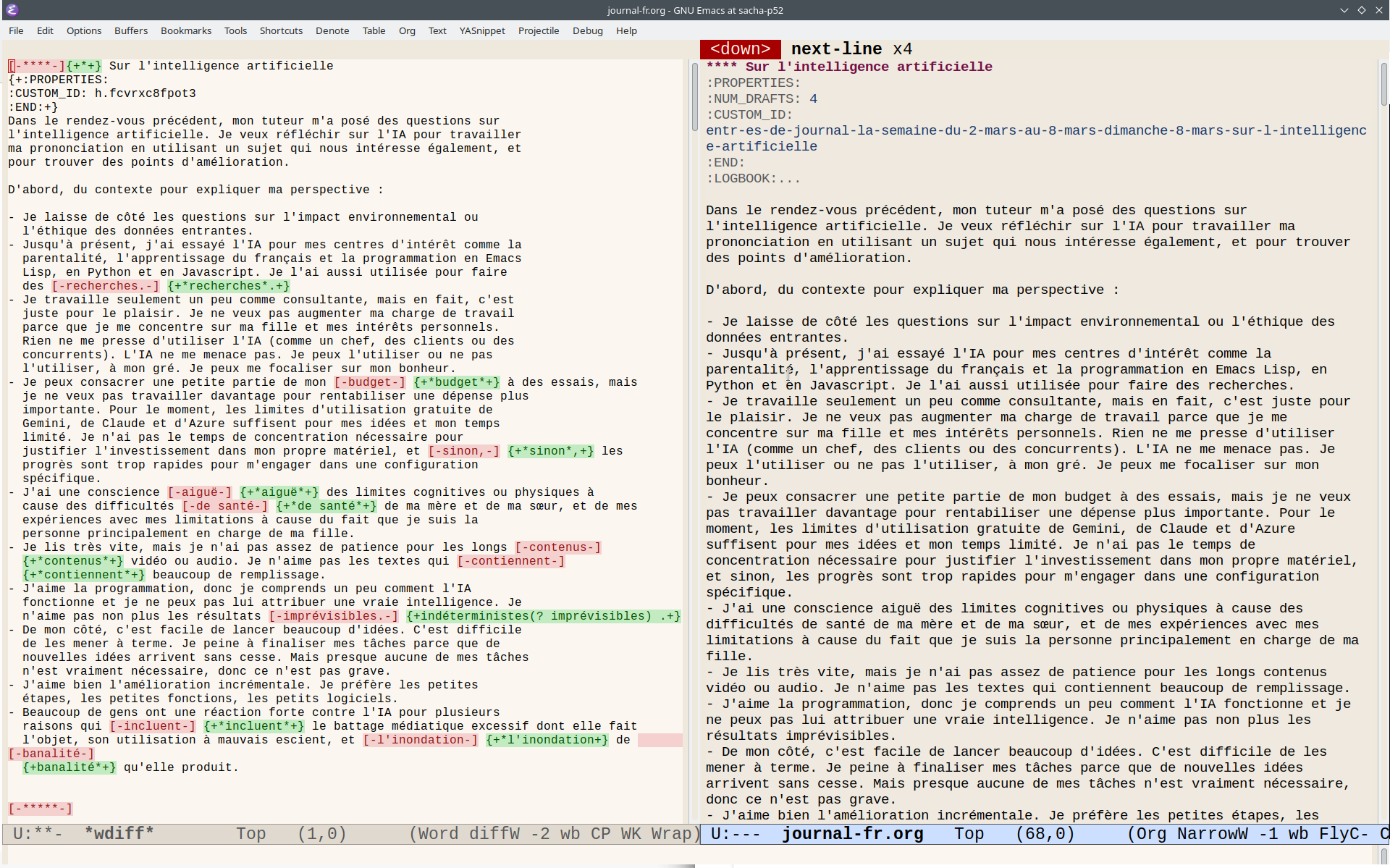The image size is (1390, 868).
Task: Click the right pane scrollbar thumb
Action: pyautogui.click(x=1383, y=83)
